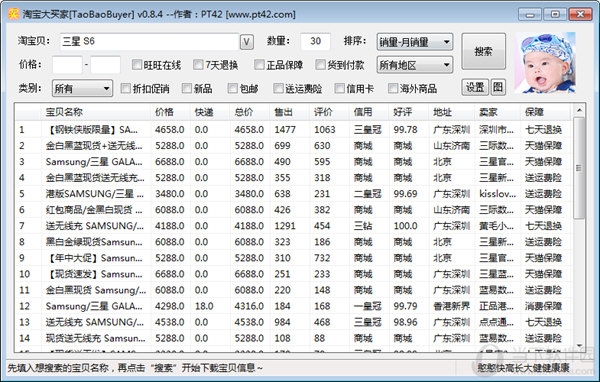Select row 9 【年中大促】Samsun...
The height and width of the screenshot is (382, 600).
(x=294, y=258)
